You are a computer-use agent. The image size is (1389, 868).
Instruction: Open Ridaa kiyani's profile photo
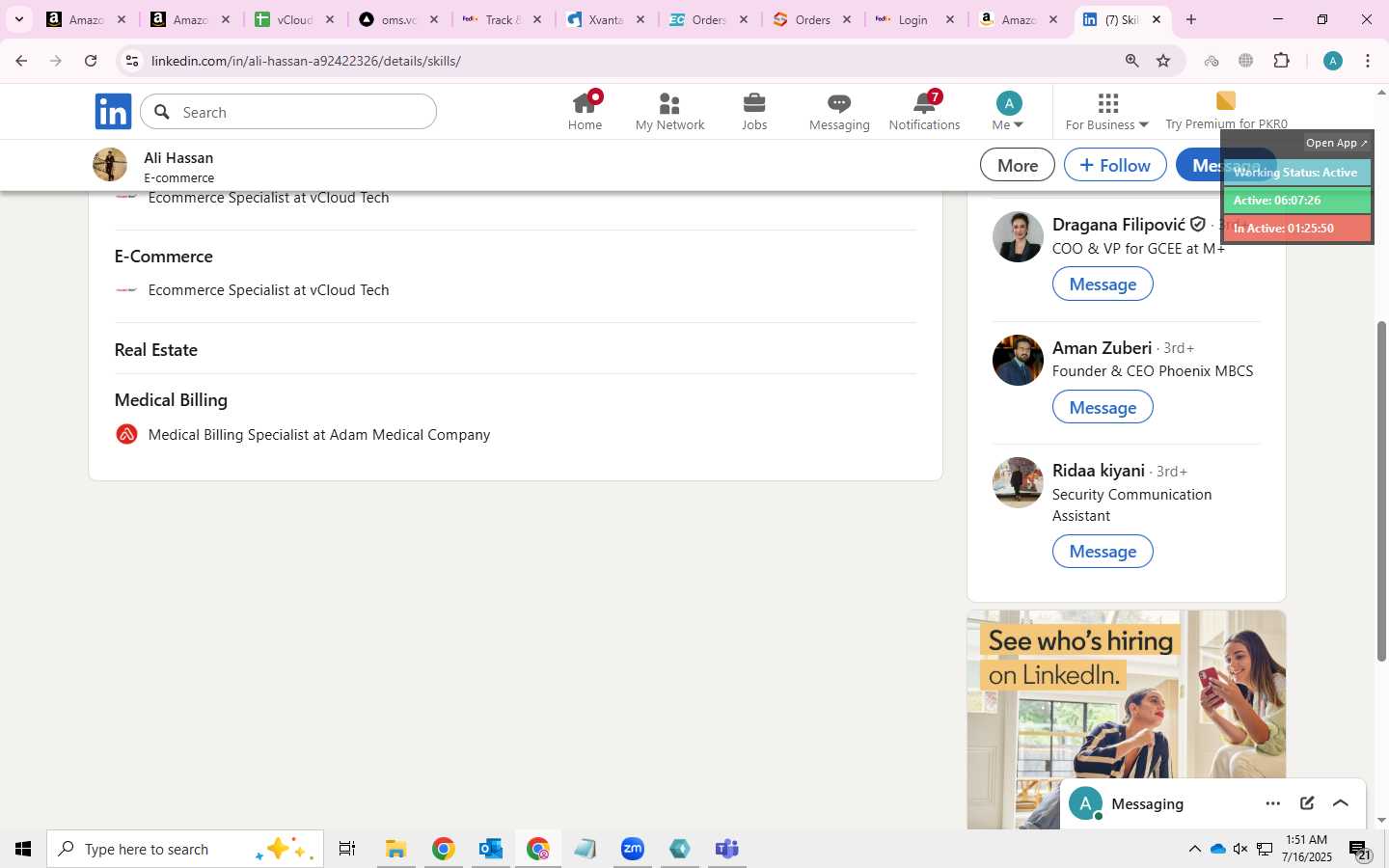1018,482
